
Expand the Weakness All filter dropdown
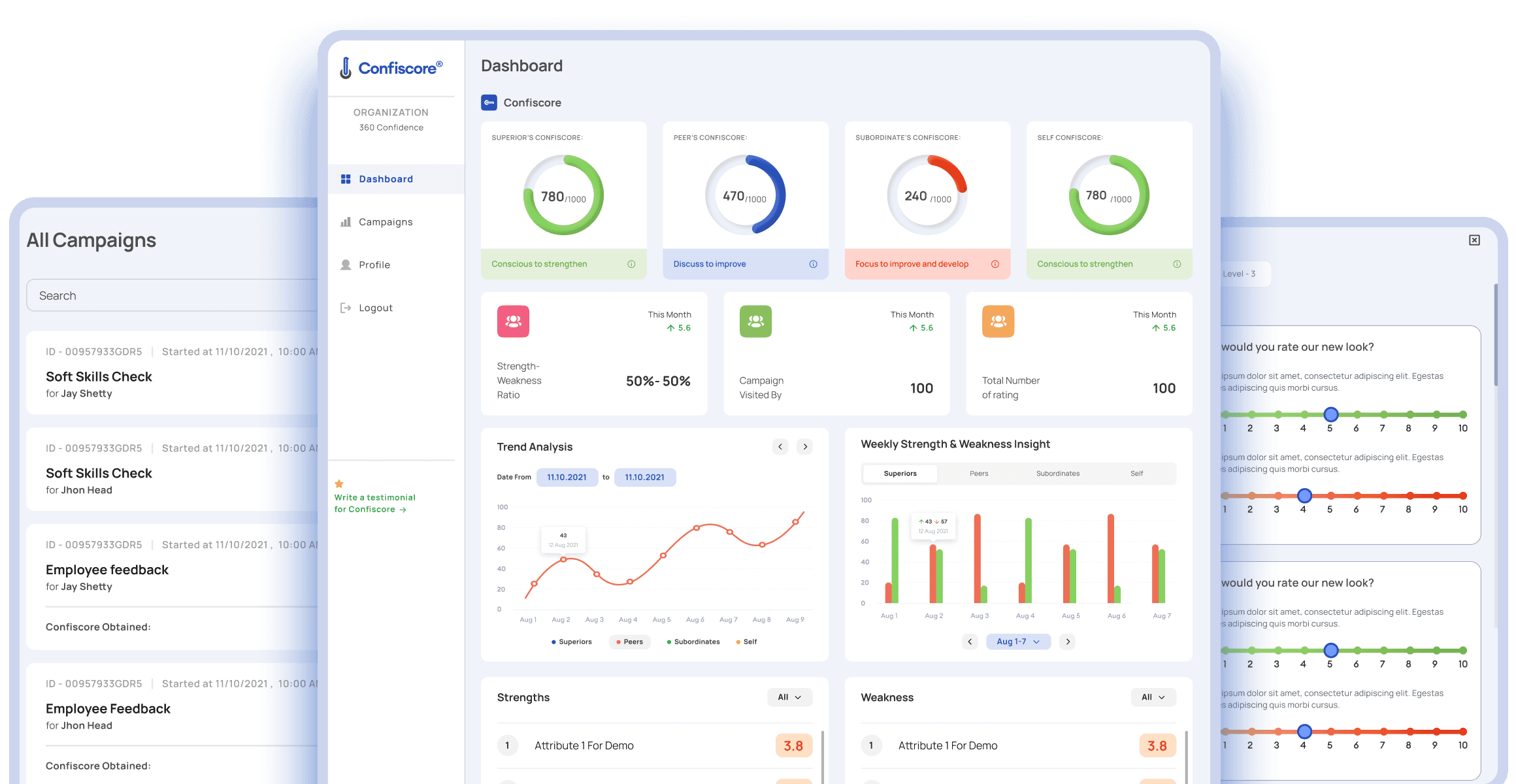(1153, 697)
